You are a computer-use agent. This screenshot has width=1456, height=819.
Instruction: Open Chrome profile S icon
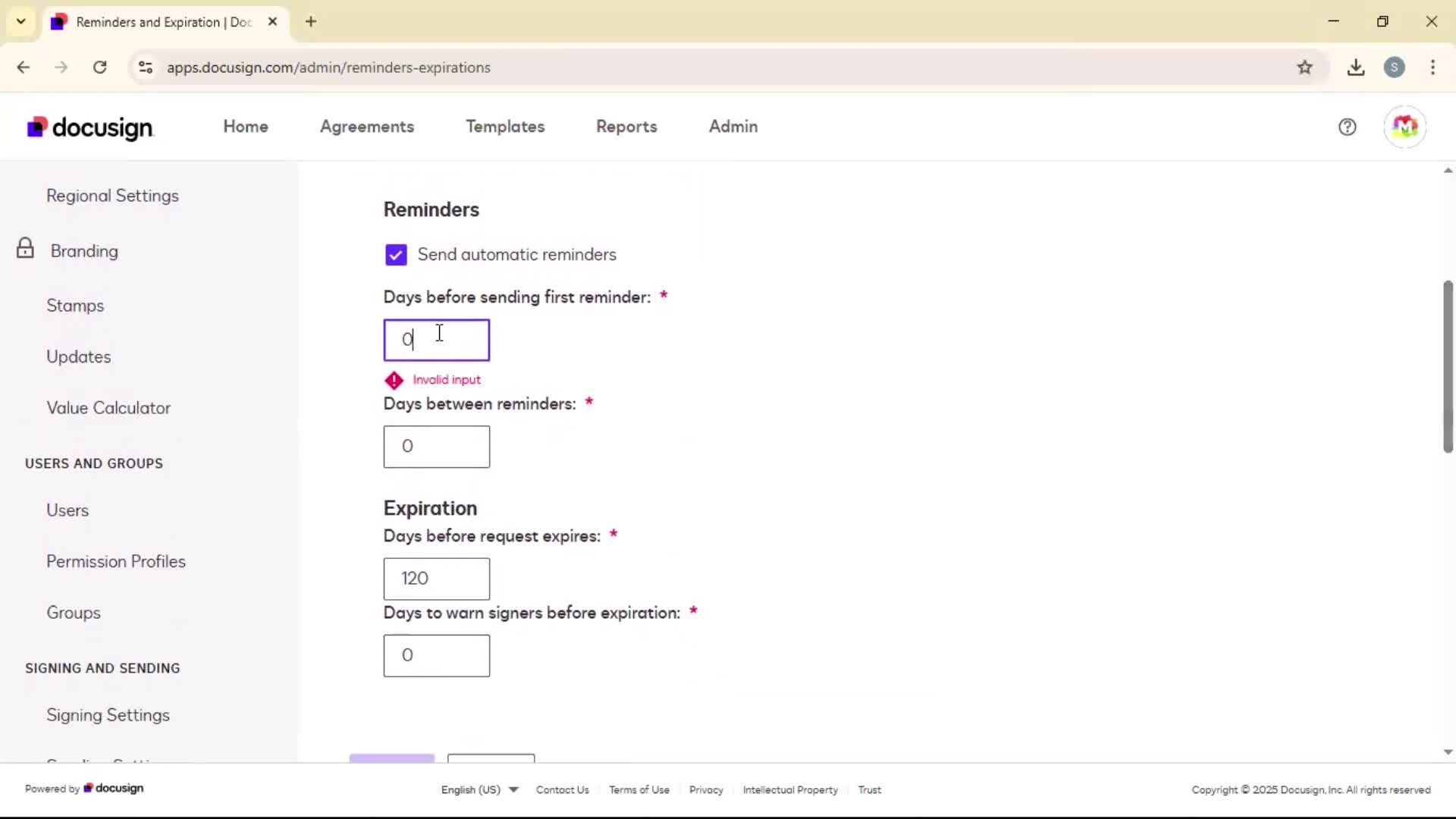1394,67
